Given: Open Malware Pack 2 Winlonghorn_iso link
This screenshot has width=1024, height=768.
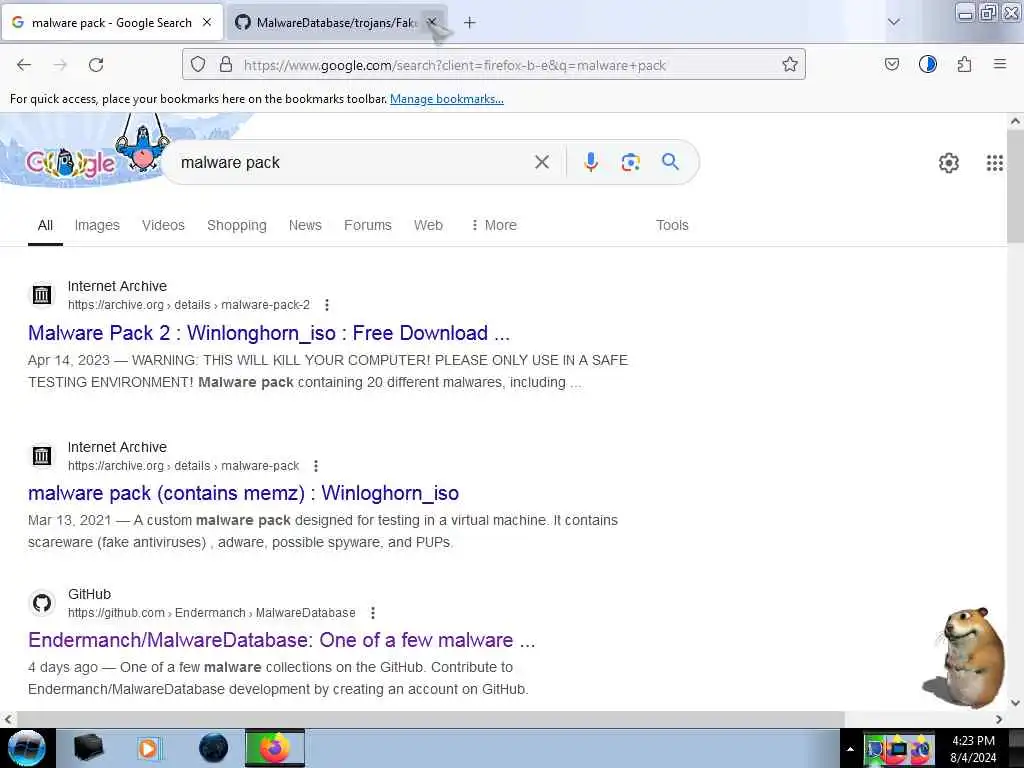Looking at the screenshot, I should (x=268, y=333).
